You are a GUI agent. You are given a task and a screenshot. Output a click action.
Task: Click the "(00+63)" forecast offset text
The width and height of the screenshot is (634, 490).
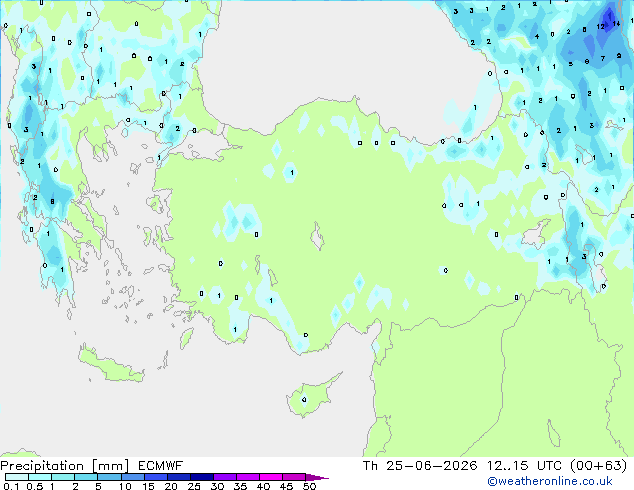(x=599, y=466)
